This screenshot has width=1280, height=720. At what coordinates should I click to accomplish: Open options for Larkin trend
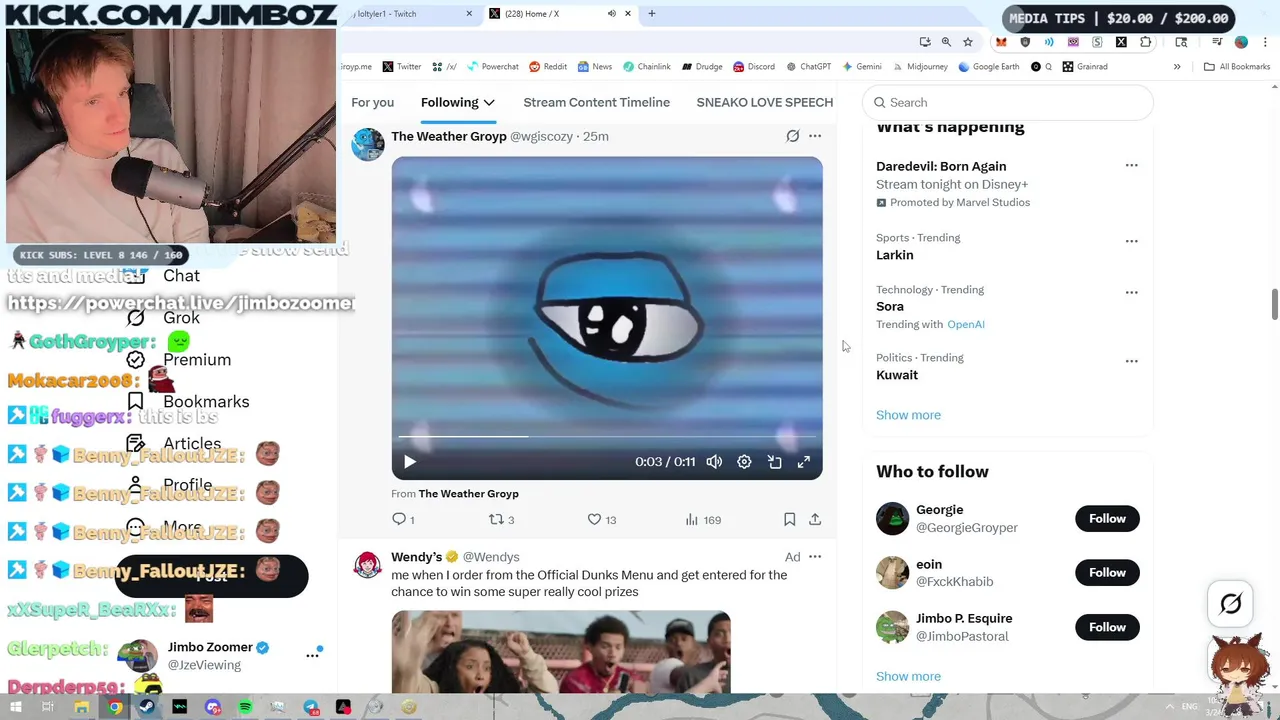(x=1131, y=241)
